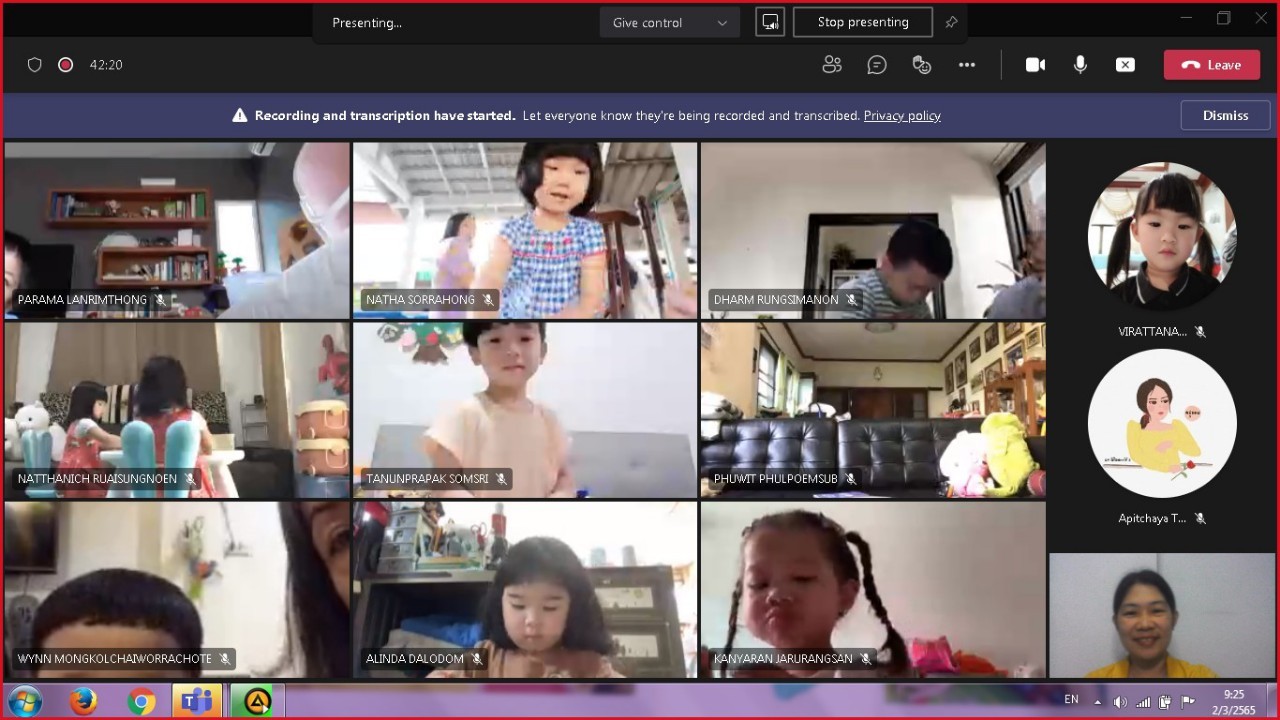Select NATHA SORRAHONG's video tile
This screenshot has width=1280, height=720.
tap(525, 229)
